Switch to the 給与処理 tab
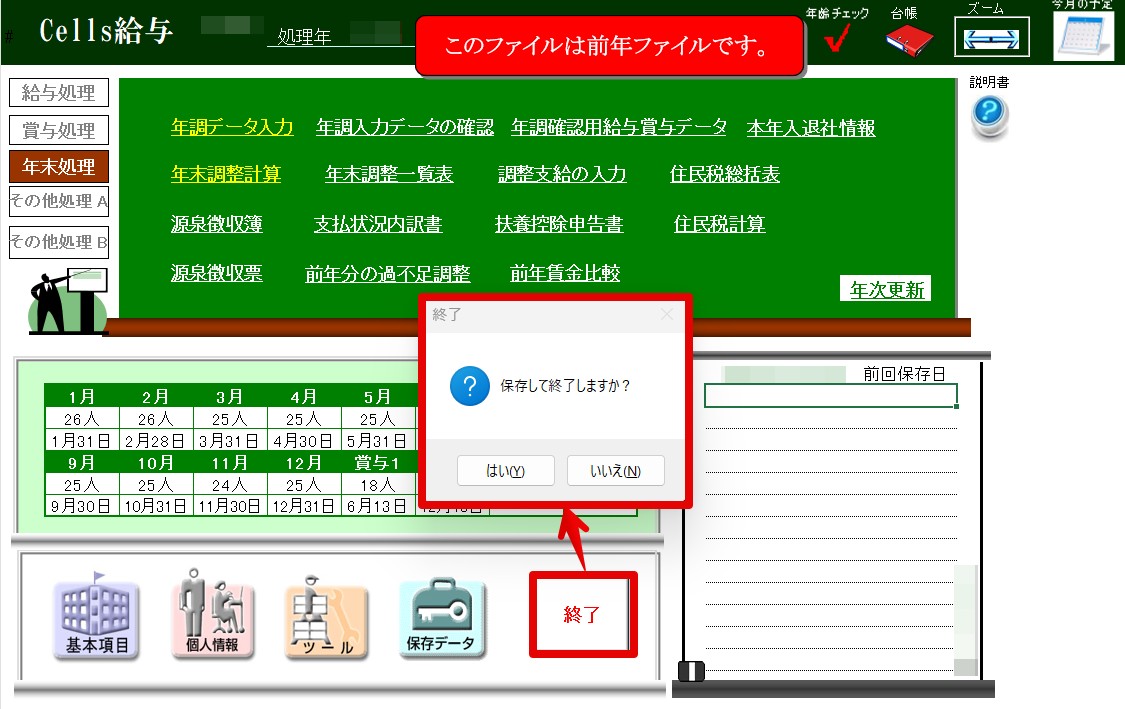 pos(59,93)
